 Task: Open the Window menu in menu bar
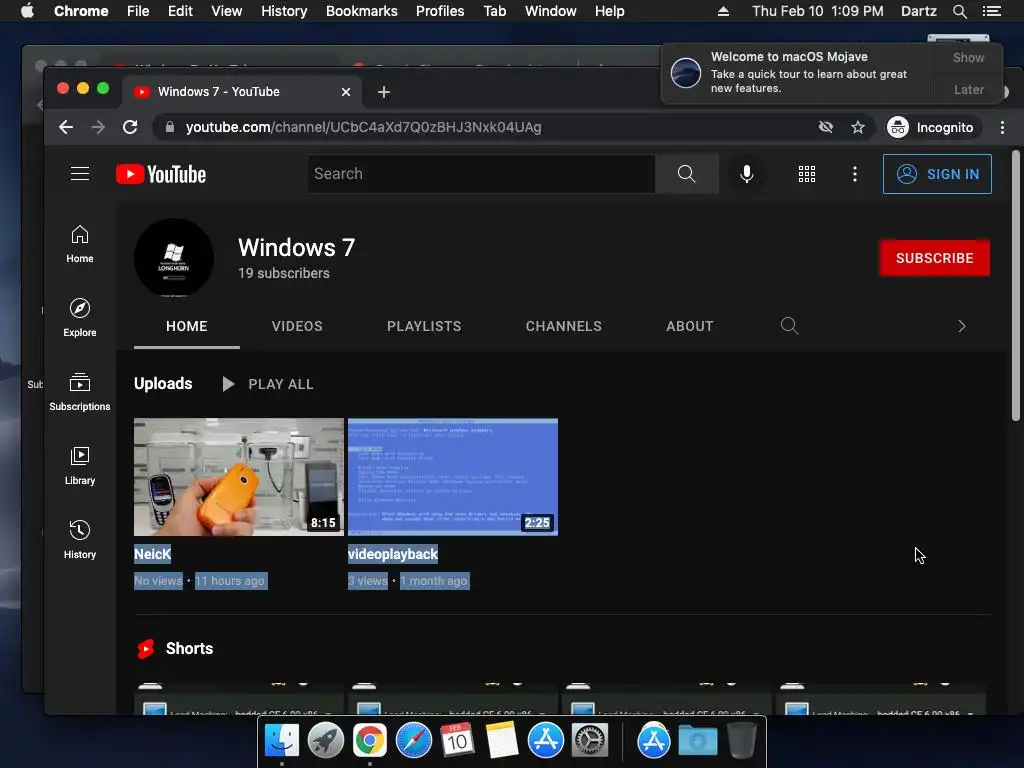click(x=551, y=11)
